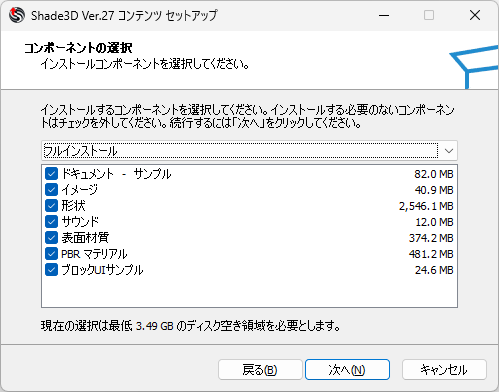Select the ブロックUIサンプル row label
The image size is (499, 392).
point(102,270)
